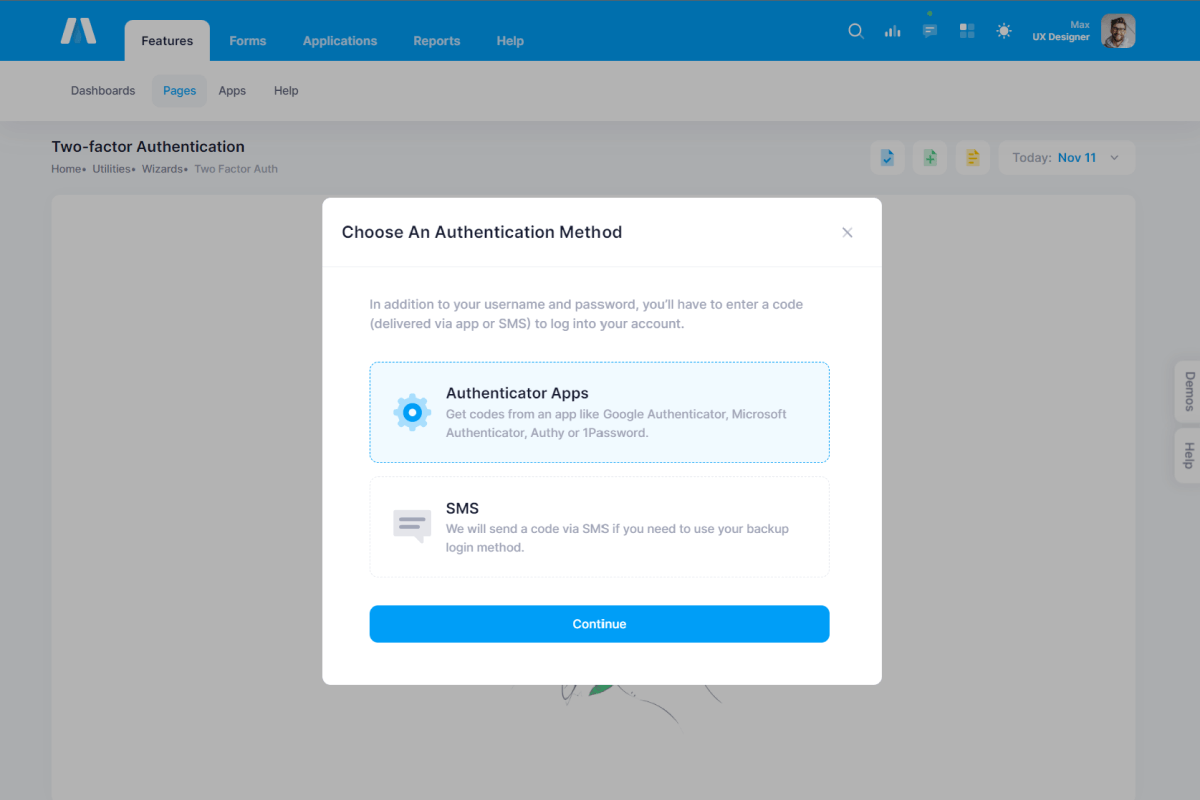Toggle the sun theme mode icon
The height and width of the screenshot is (800, 1200).
pyautogui.click(x=1004, y=31)
